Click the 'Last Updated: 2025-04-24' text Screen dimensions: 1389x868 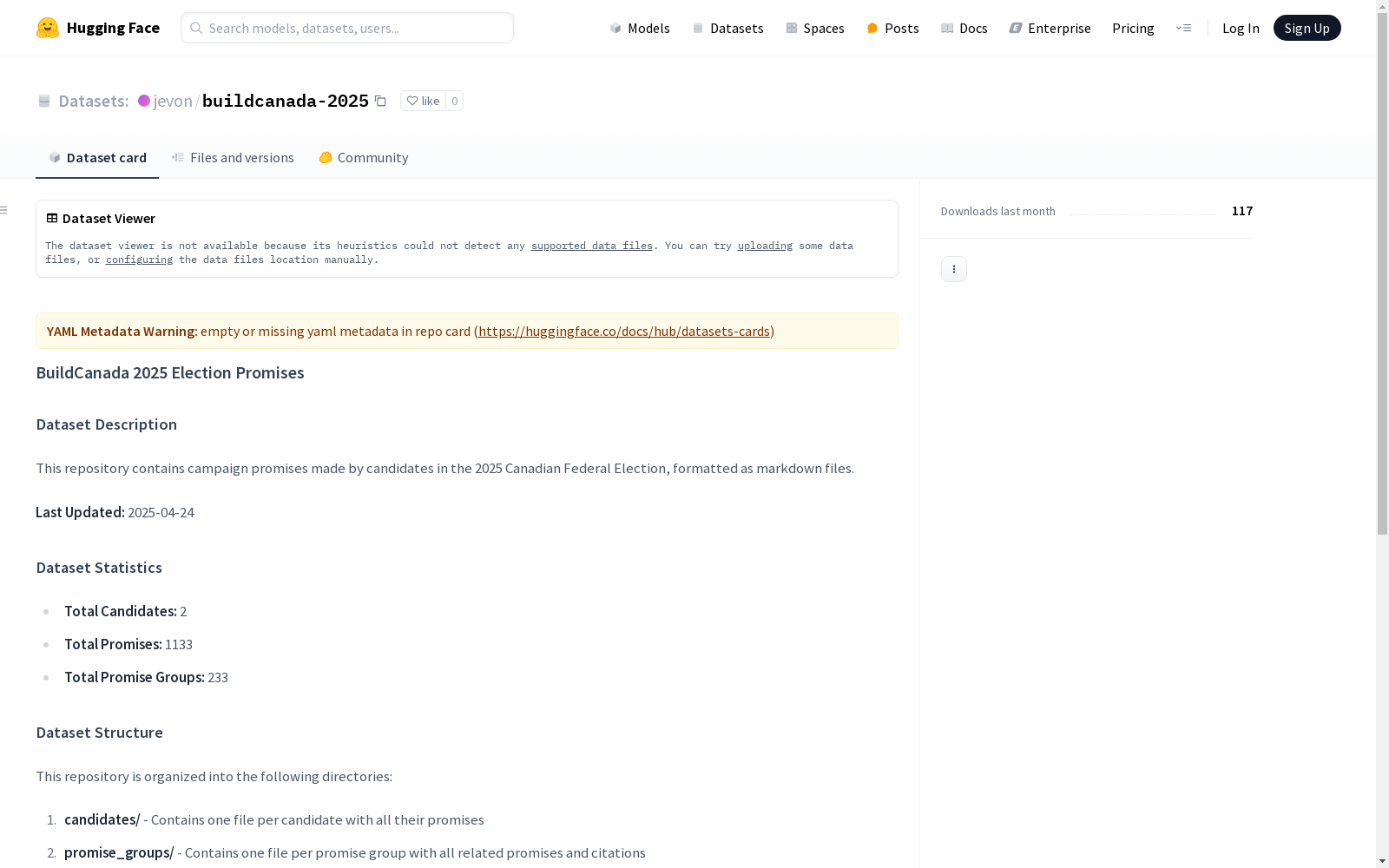[x=115, y=512]
